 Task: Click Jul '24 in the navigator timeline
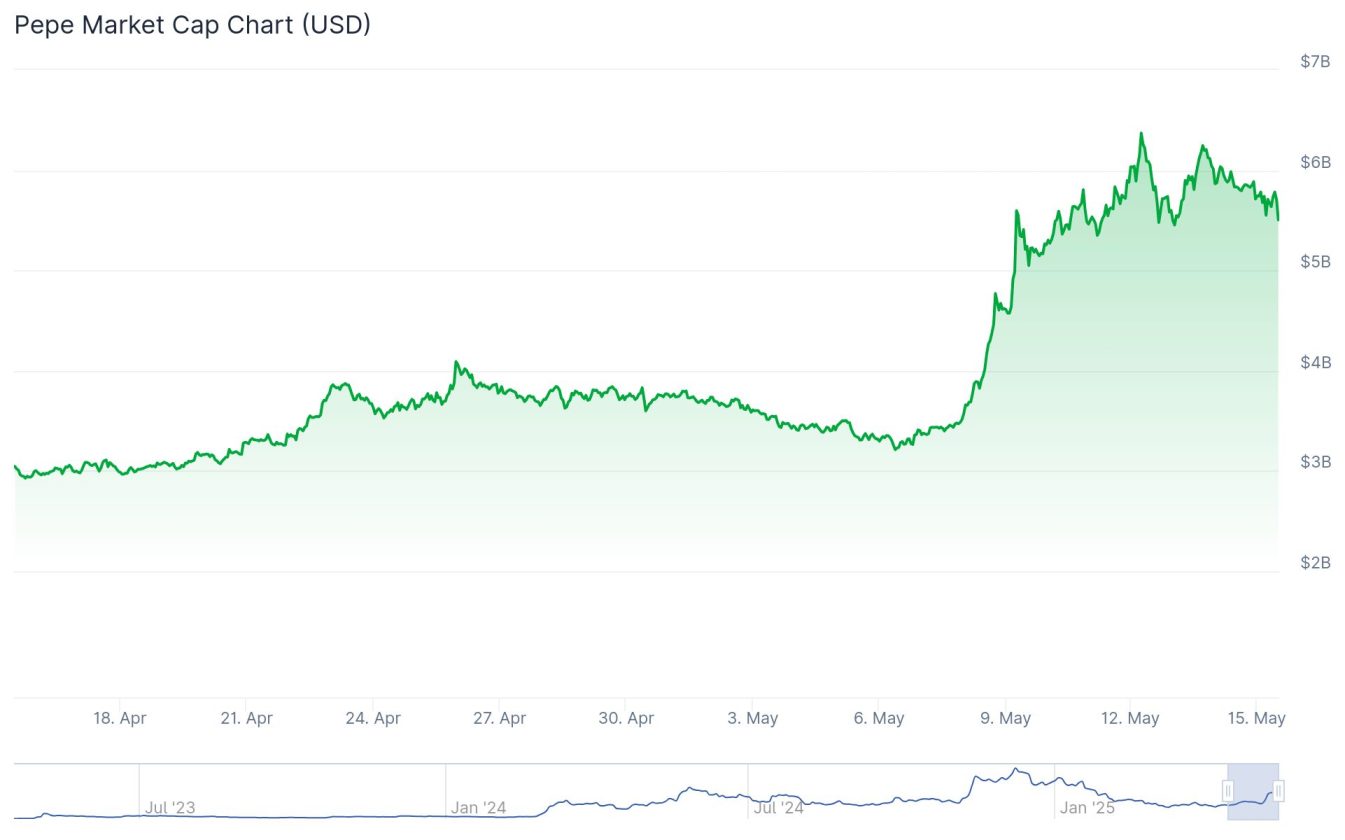[x=779, y=807]
